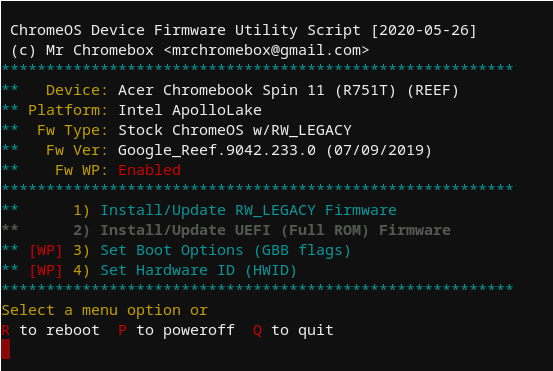
Task: Click the red P poweroff key
Action: click(x=122, y=331)
